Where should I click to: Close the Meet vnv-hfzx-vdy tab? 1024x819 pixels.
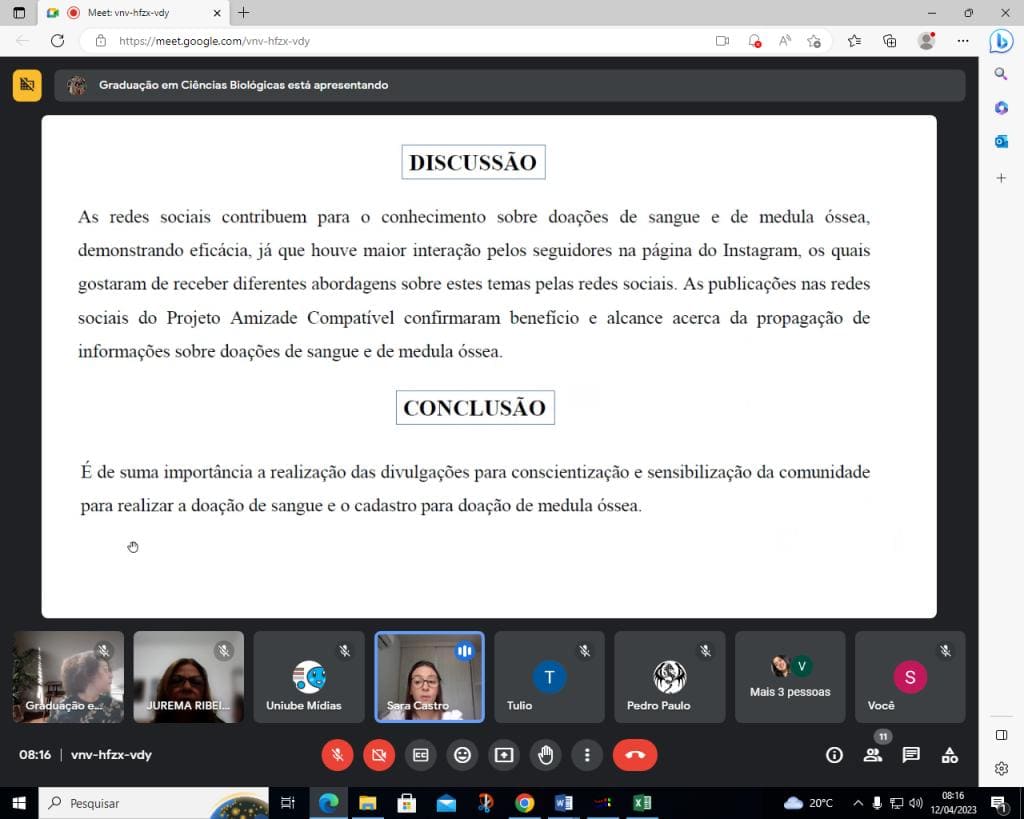217,12
